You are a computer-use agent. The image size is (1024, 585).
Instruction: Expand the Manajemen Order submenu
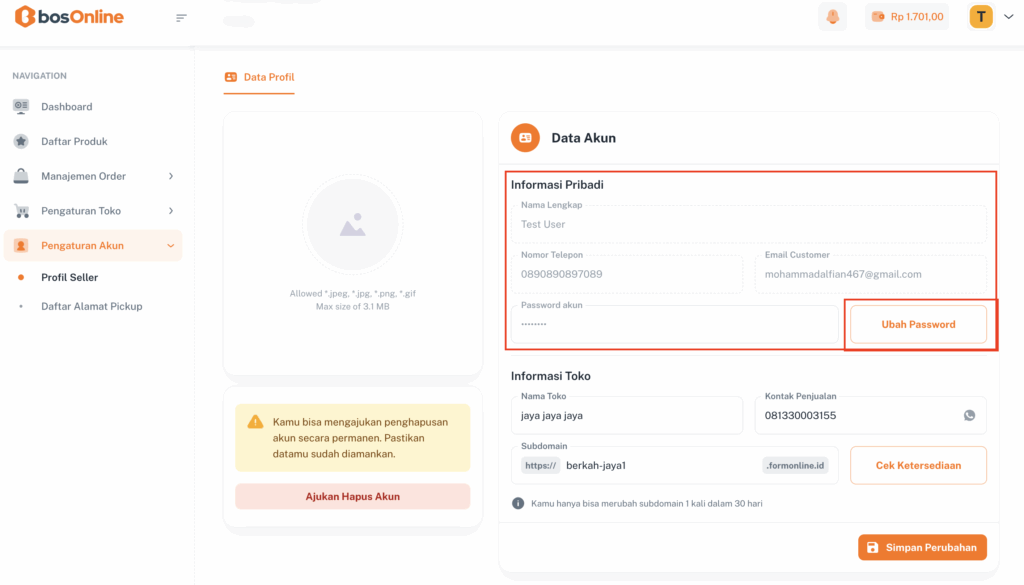coord(93,176)
